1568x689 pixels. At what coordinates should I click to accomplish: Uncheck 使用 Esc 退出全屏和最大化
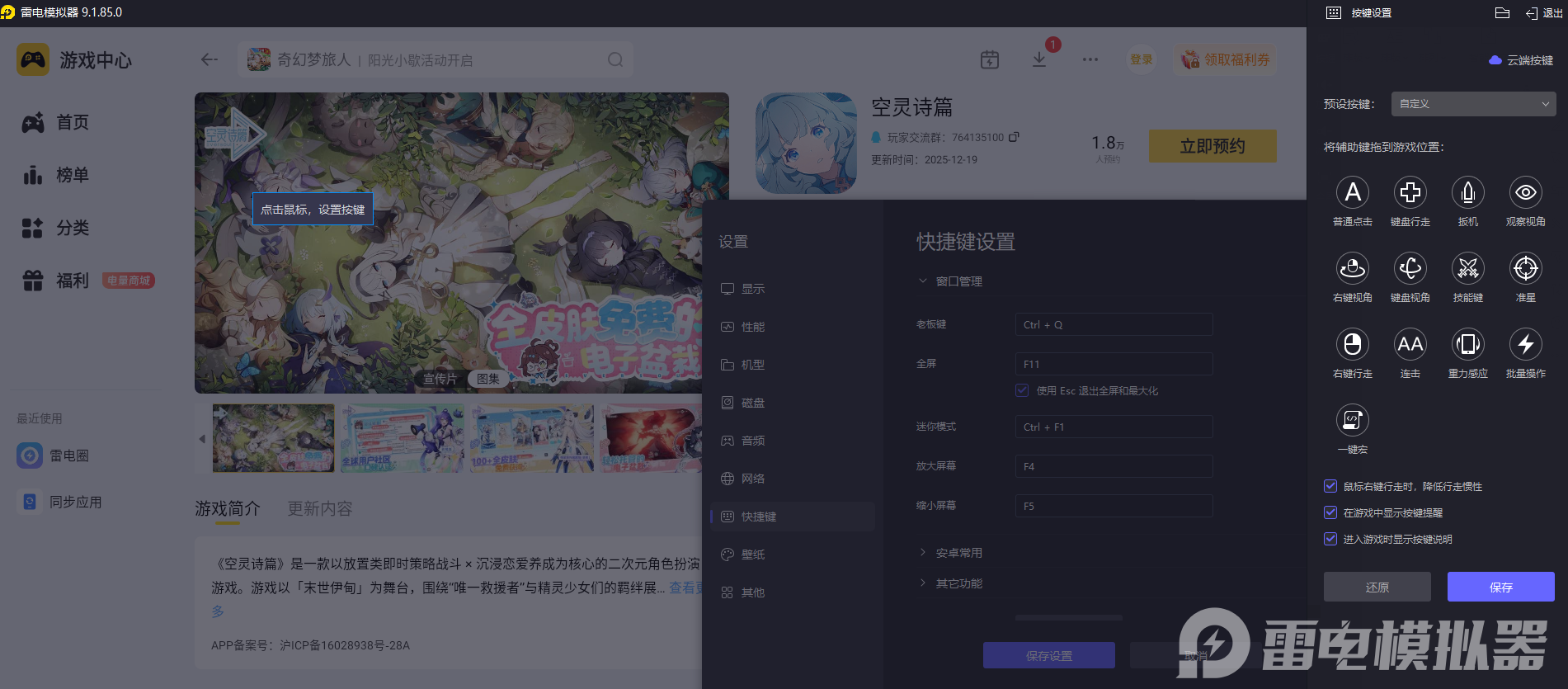[1022, 390]
